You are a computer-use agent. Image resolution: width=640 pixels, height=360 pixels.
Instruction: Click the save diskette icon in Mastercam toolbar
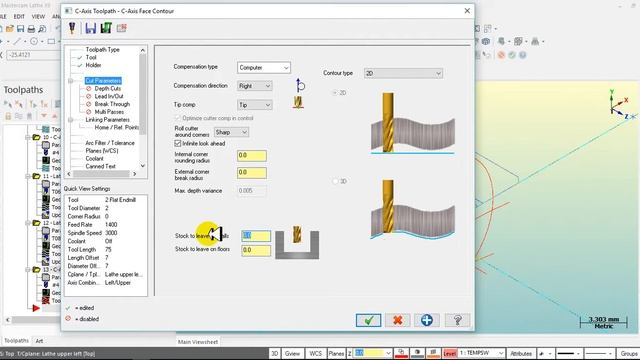pos(20,29)
